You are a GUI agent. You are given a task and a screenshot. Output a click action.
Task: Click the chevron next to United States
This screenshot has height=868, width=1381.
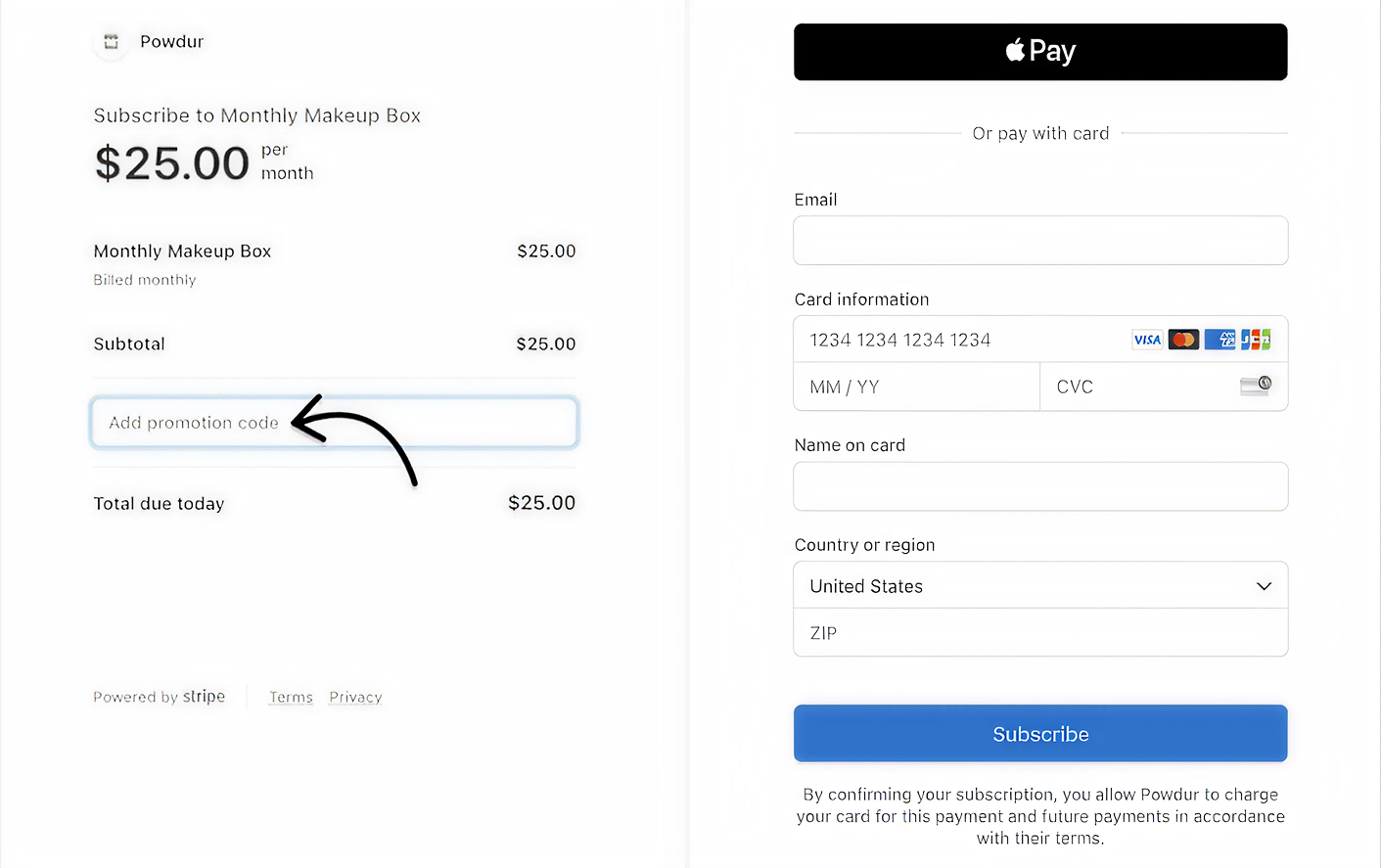click(1264, 584)
